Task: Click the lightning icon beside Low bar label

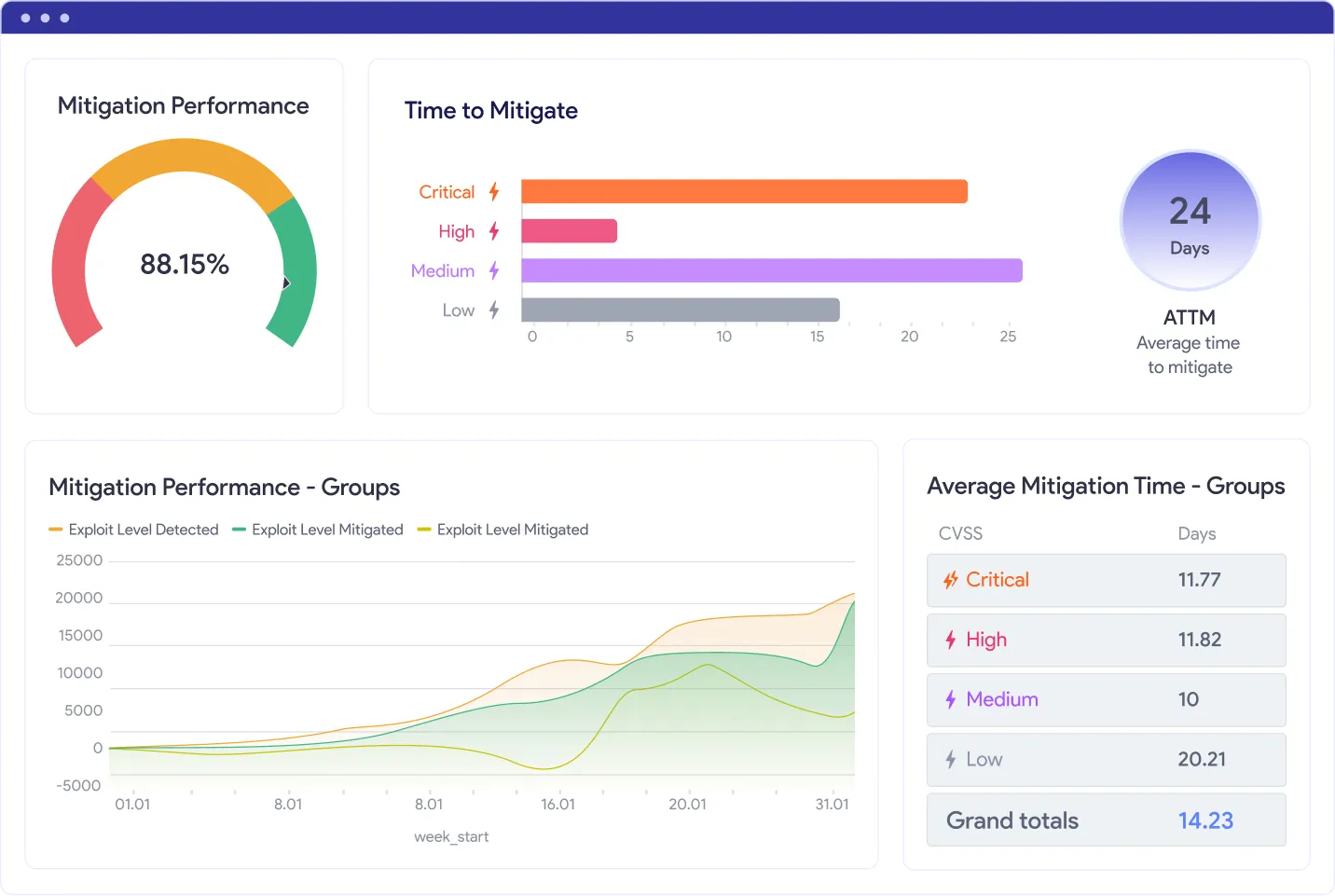Action: 494,310
